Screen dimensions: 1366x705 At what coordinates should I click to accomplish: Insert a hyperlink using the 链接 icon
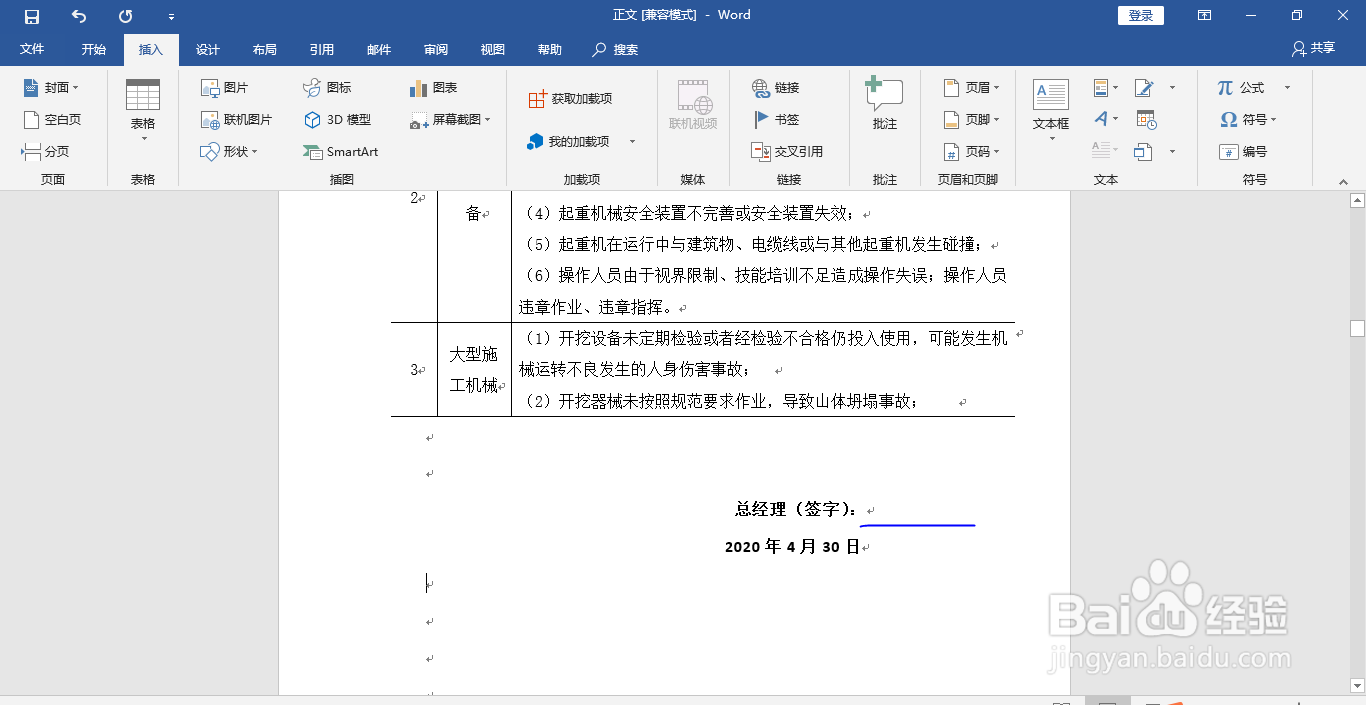click(776, 87)
